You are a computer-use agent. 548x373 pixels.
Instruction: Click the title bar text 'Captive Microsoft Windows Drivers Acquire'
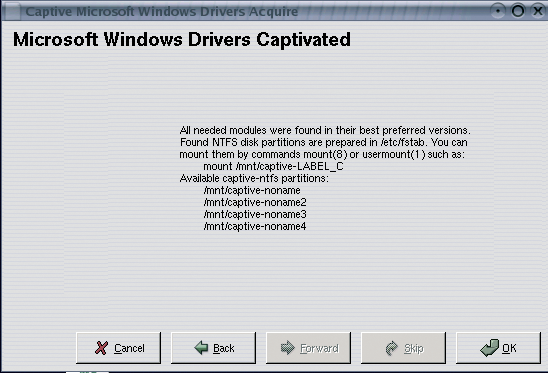(162, 12)
